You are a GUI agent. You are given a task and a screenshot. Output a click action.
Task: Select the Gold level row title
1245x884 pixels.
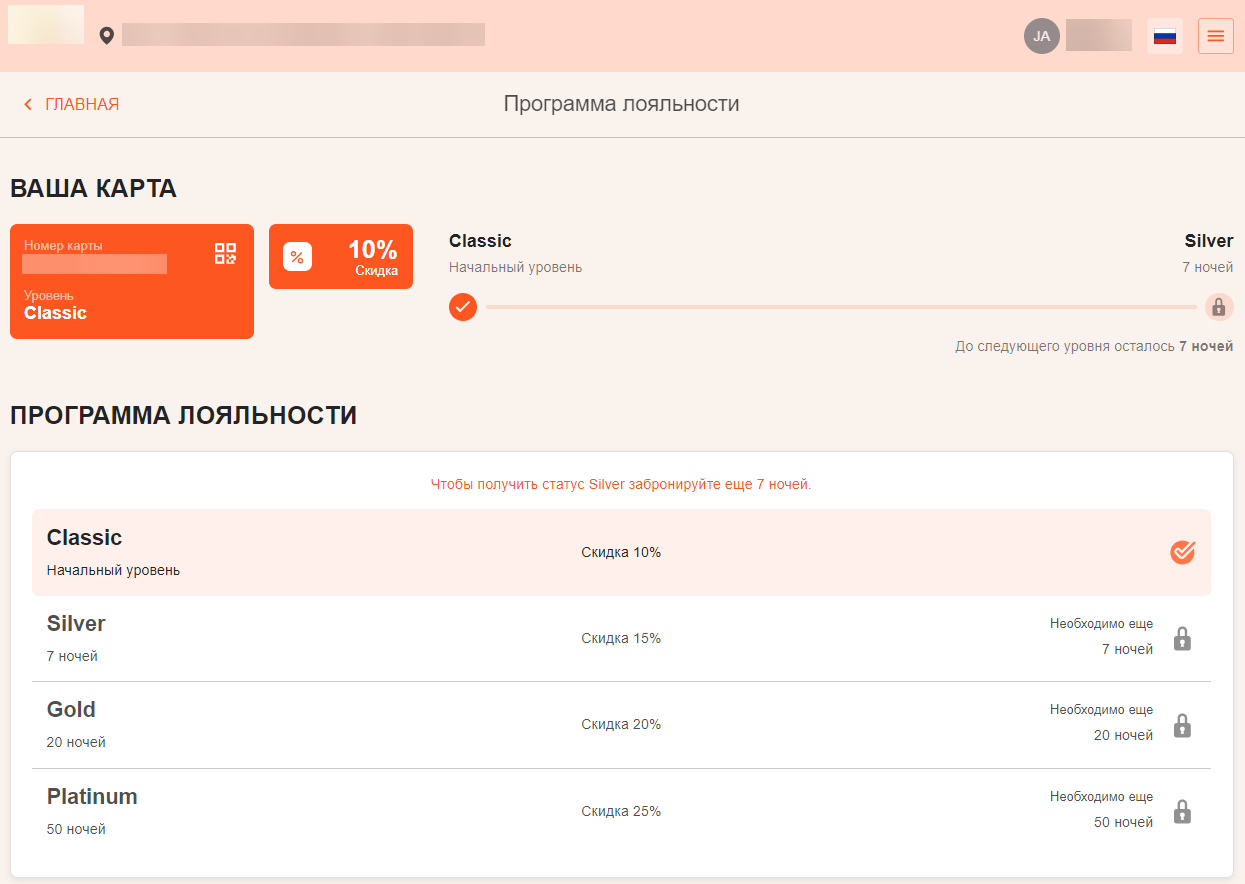(71, 709)
